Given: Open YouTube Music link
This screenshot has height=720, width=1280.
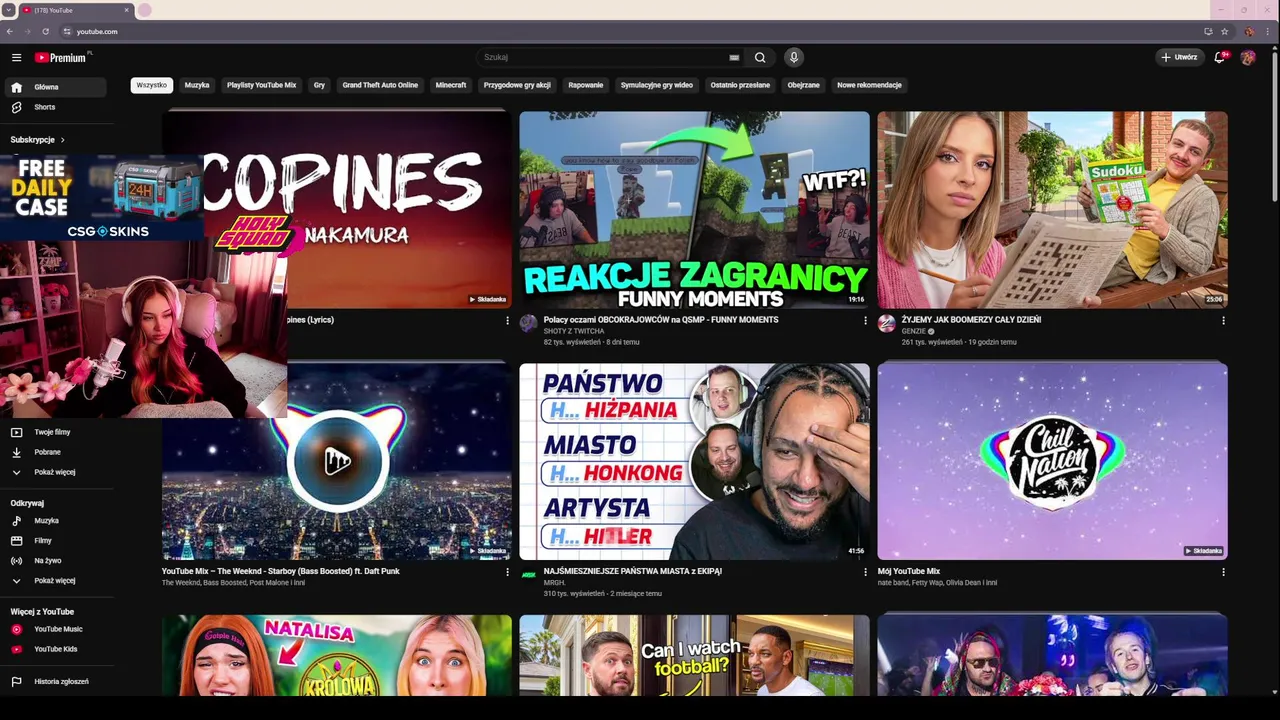Looking at the screenshot, I should 56,629.
